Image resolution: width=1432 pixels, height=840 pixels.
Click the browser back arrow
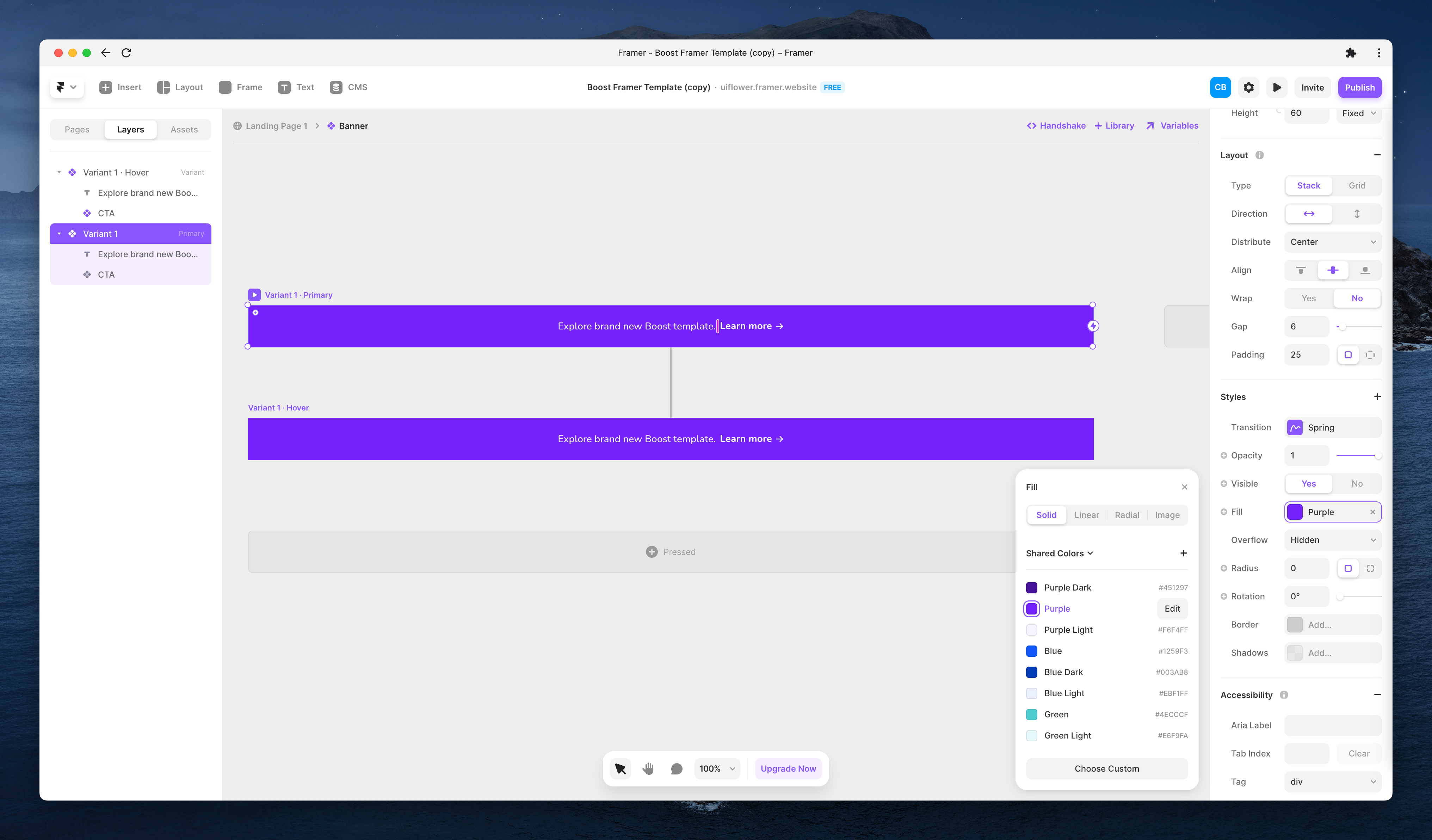106,53
